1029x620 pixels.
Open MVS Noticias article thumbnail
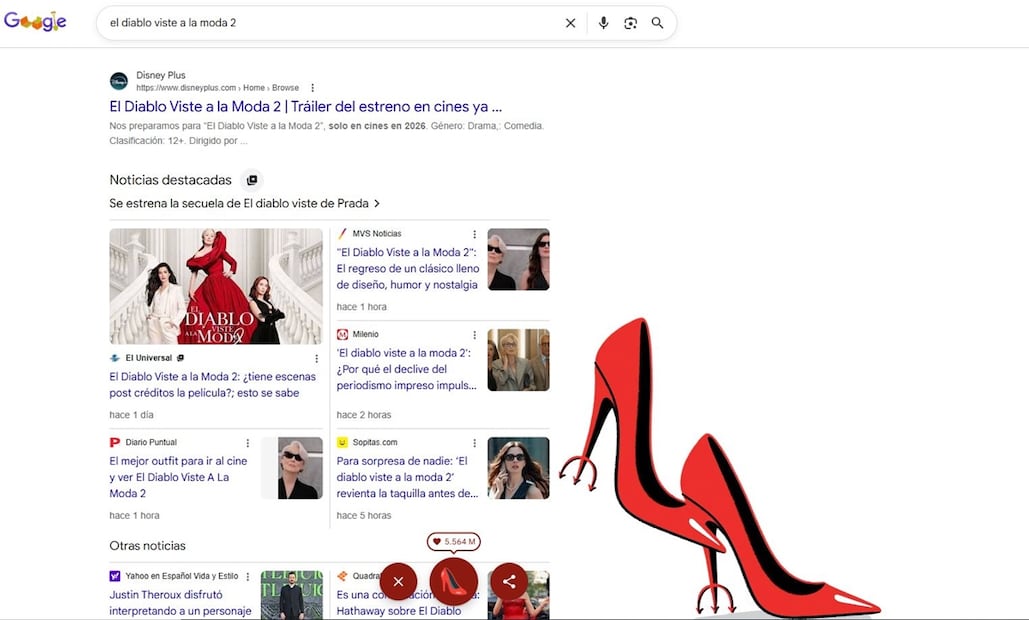pyautogui.click(x=518, y=259)
